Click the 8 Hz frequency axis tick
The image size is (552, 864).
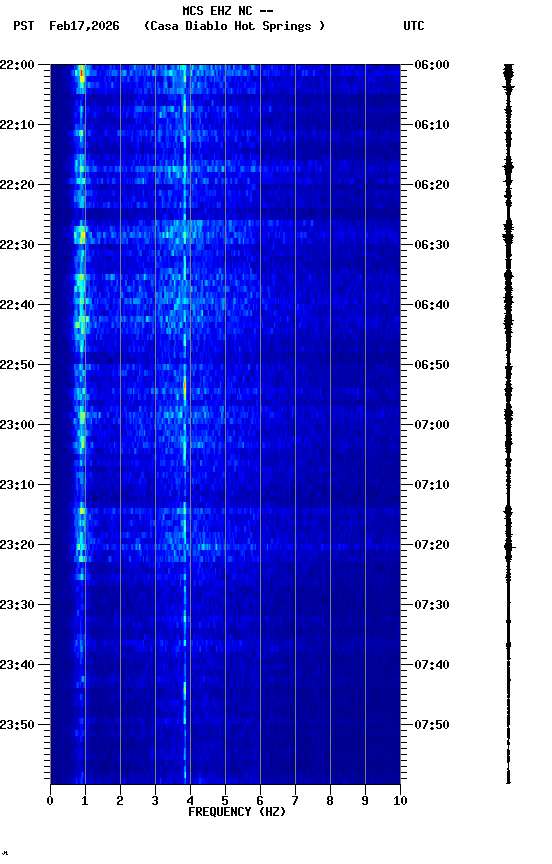(x=330, y=801)
